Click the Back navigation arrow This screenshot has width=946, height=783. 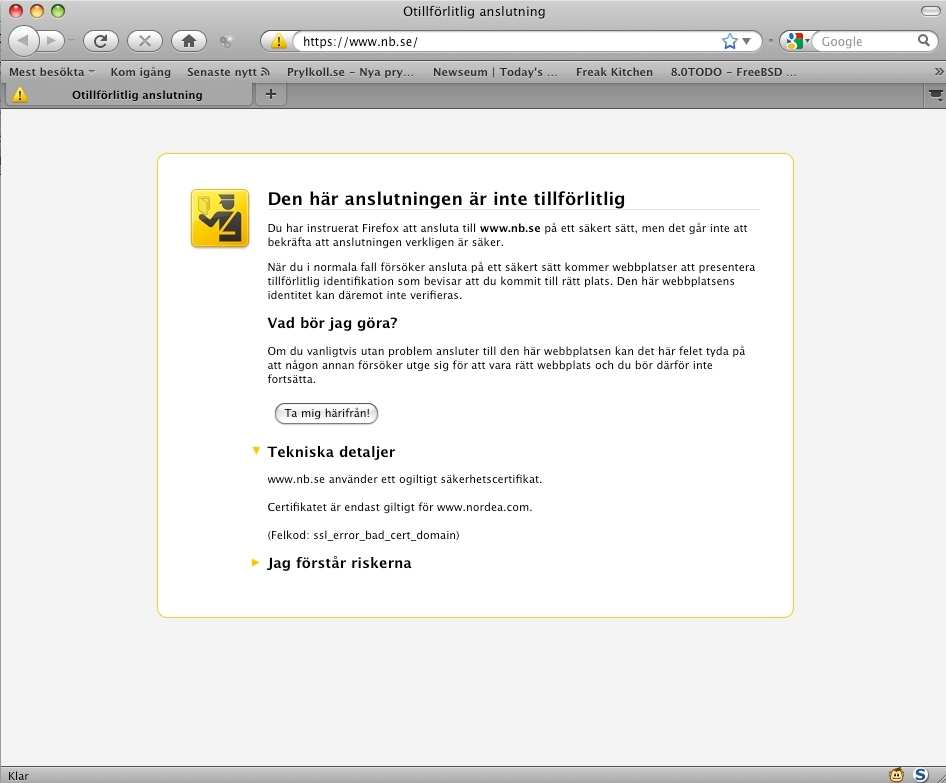(x=23, y=41)
